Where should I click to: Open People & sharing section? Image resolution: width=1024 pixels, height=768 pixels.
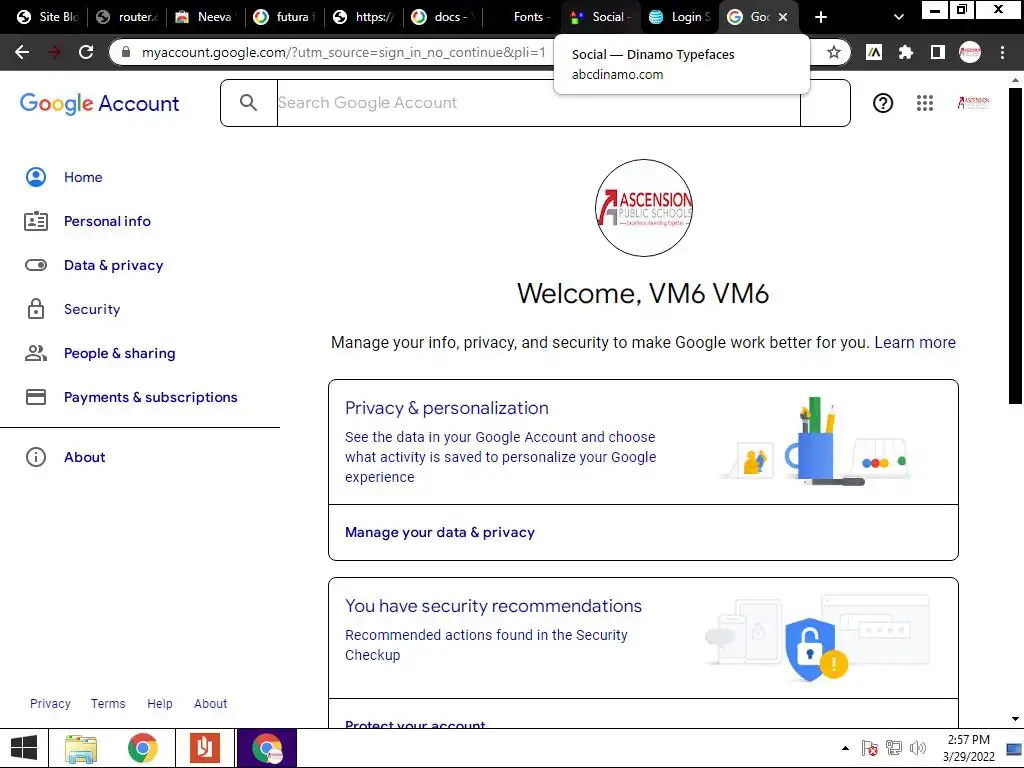click(120, 353)
